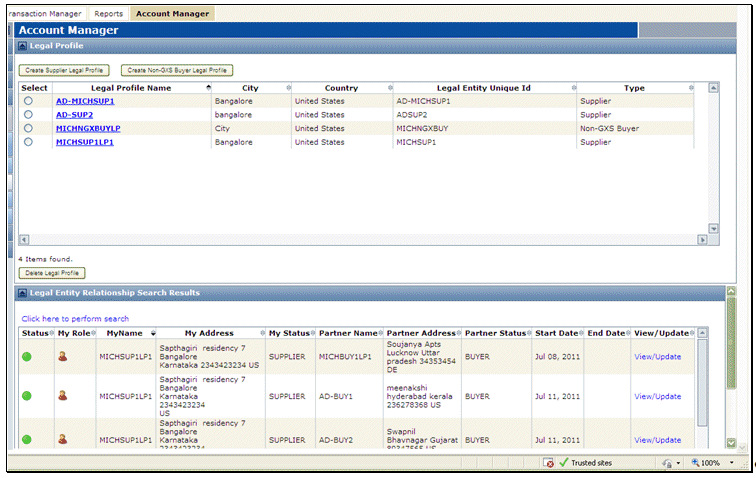Click Create Supplier Legal Profile button
This screenshot has height=478, width=756.
pos(63,70)
